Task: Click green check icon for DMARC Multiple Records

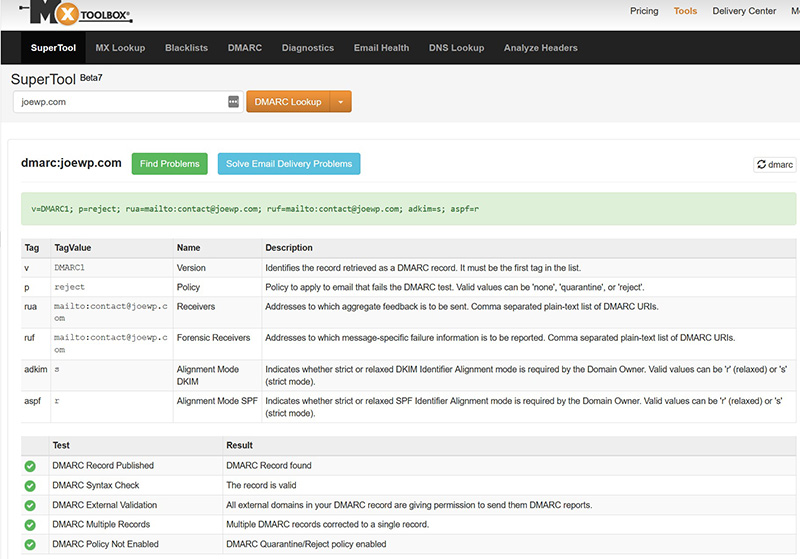Action: coord(30,525)
